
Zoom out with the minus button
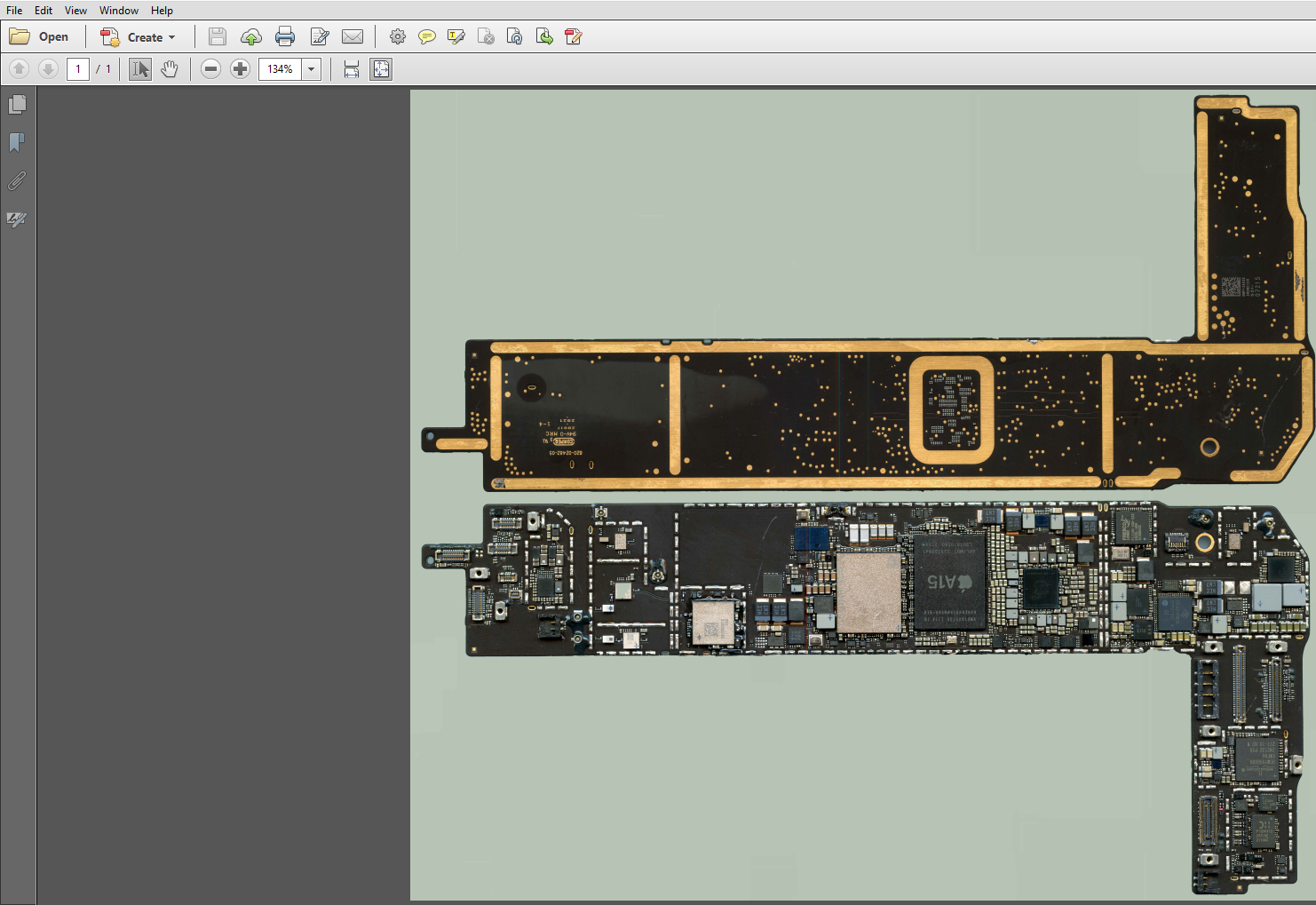[x=210, y=69]
